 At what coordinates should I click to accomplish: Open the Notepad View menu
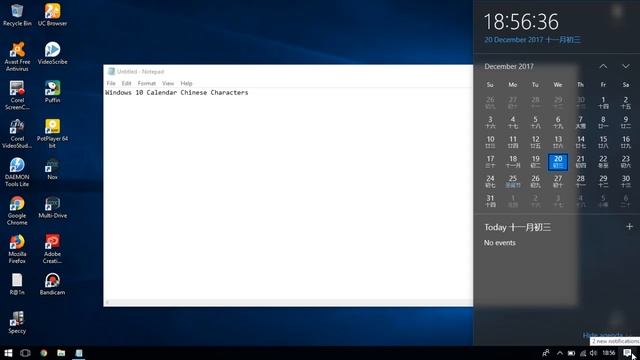pos(168,83)
